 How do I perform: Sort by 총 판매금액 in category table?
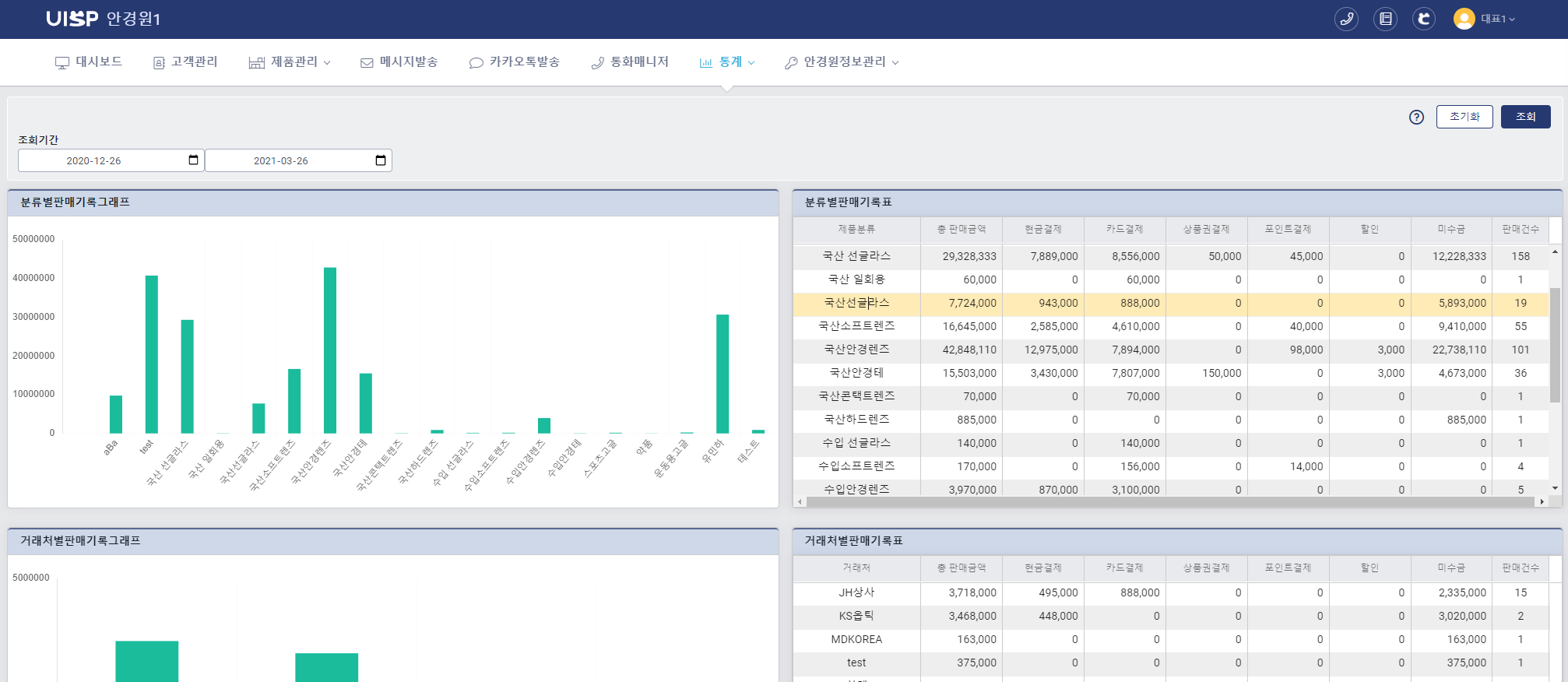point(962,229)
